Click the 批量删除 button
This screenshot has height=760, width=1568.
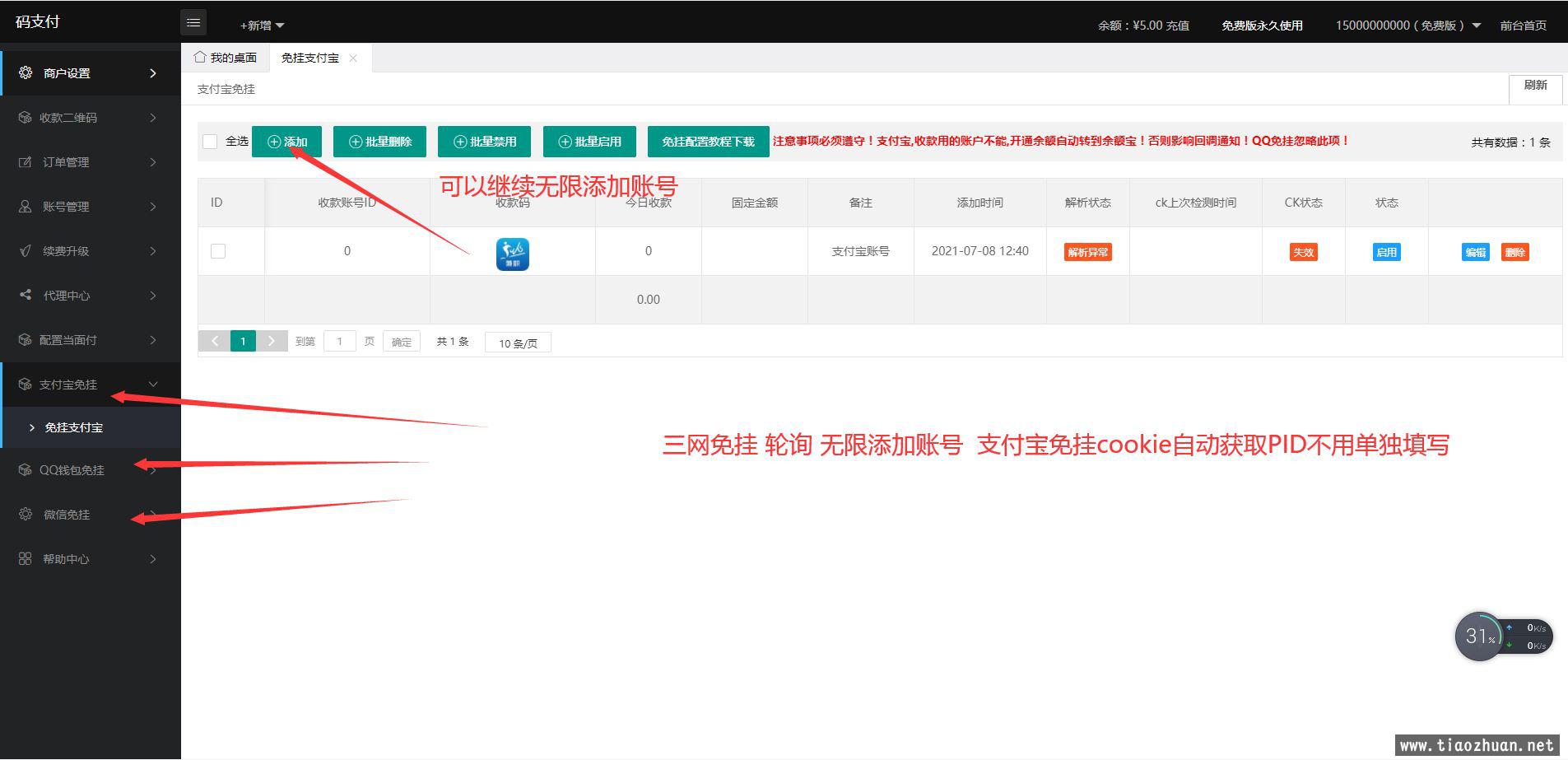pos(379,142)
